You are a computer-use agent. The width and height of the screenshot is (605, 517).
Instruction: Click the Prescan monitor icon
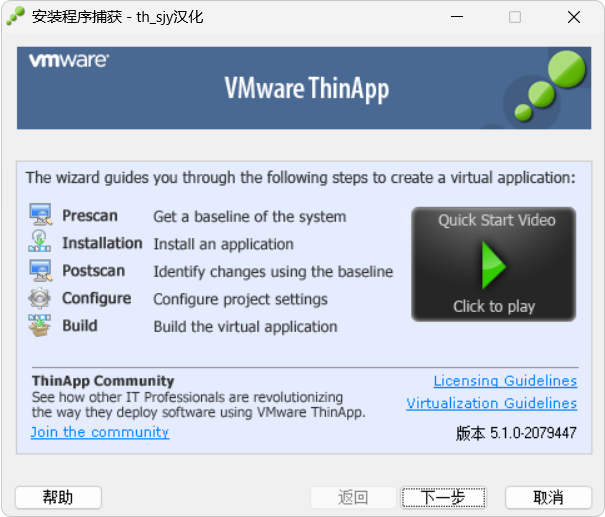41,215
